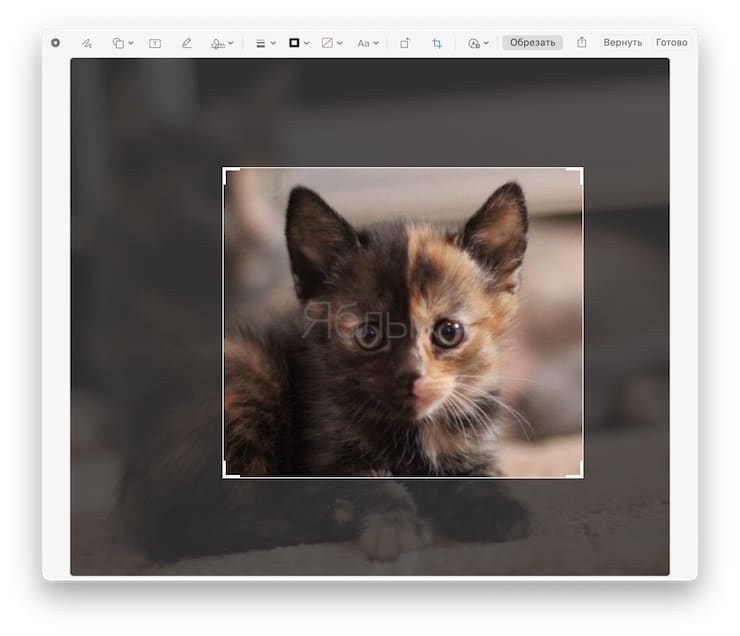Click the Share icon
The image size is (740, 636).
[582, 42]
